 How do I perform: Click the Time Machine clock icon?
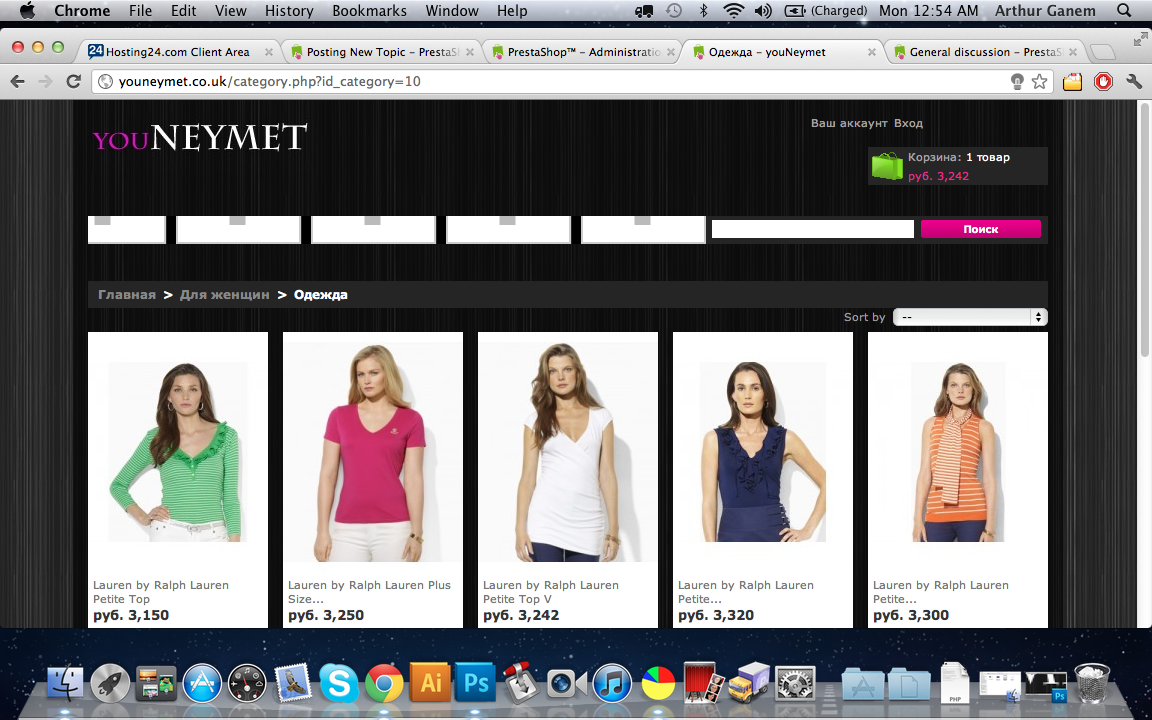point(673,10)
